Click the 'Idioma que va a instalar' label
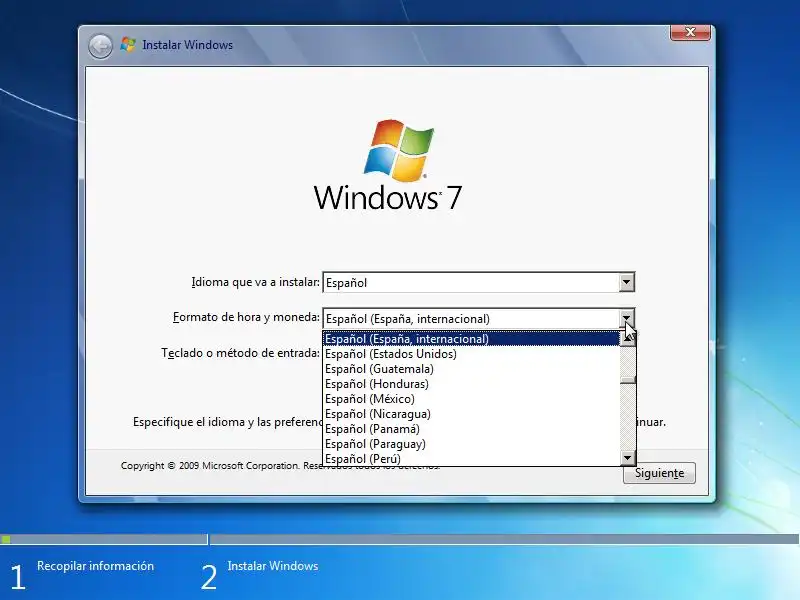The height and width of the screenshot is (600, 800). click(x=256, y=282)
